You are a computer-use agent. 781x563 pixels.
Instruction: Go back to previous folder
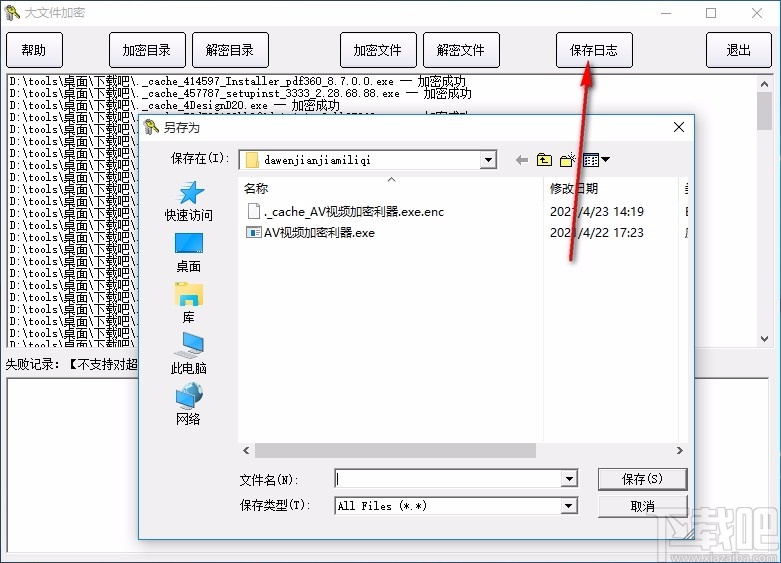click(522, 160)
